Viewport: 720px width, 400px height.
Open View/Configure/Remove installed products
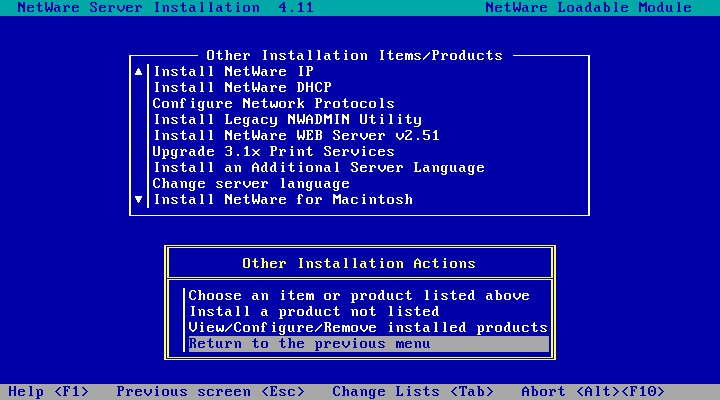pos(368,327)
